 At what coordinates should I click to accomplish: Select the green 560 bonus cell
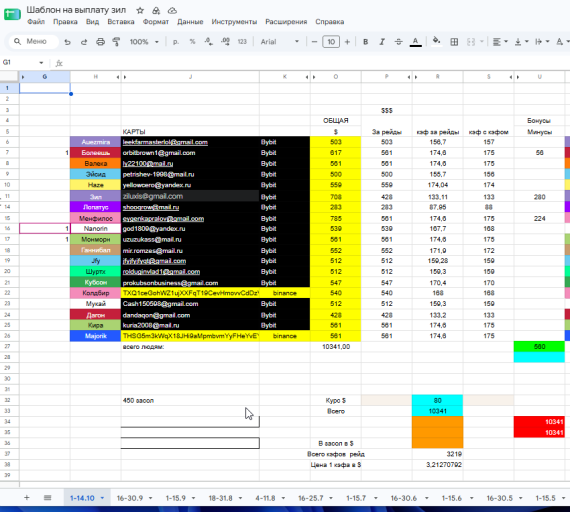(x=539, y=347)
